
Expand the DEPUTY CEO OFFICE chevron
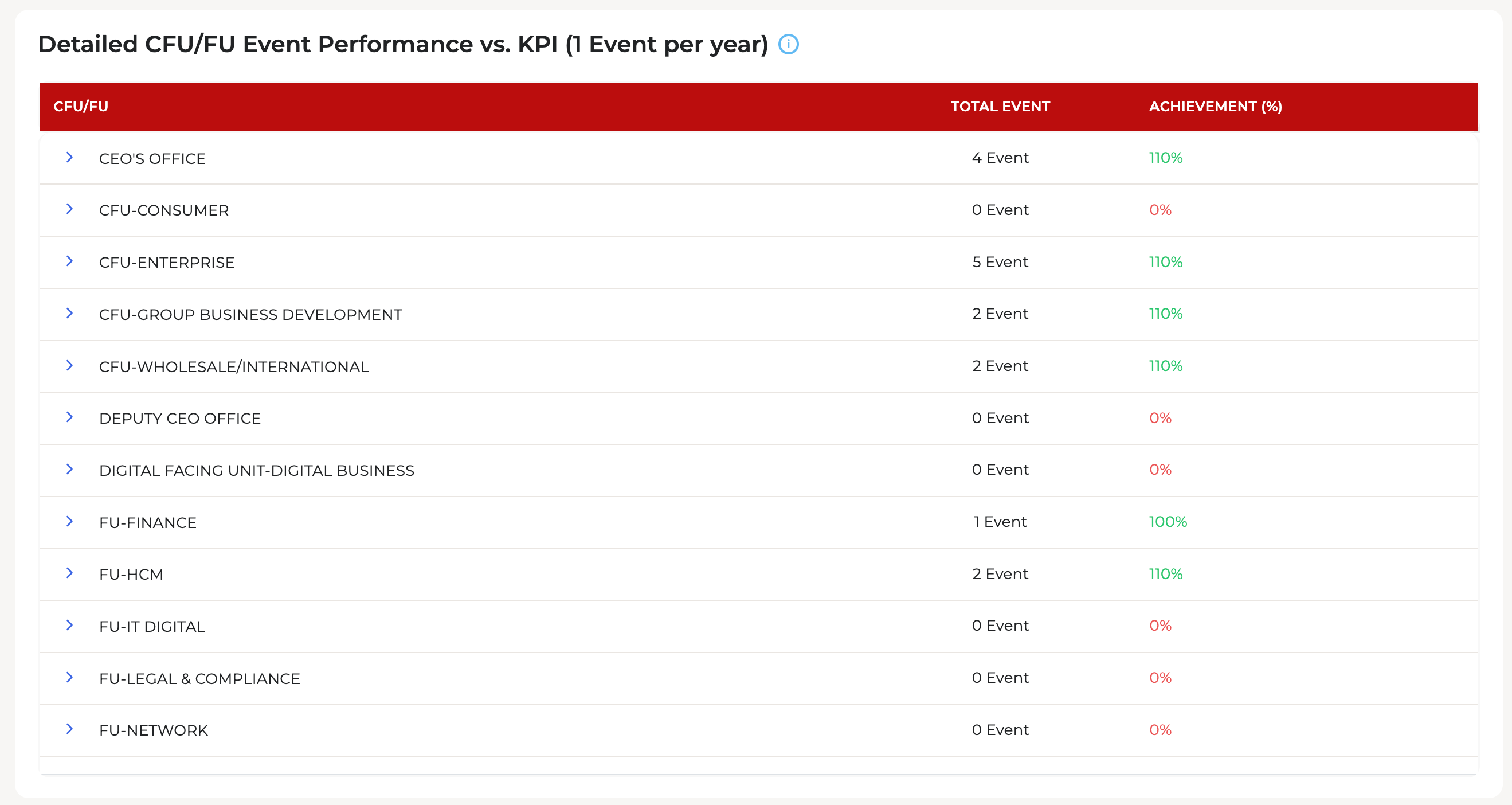(x=69, y=417)
